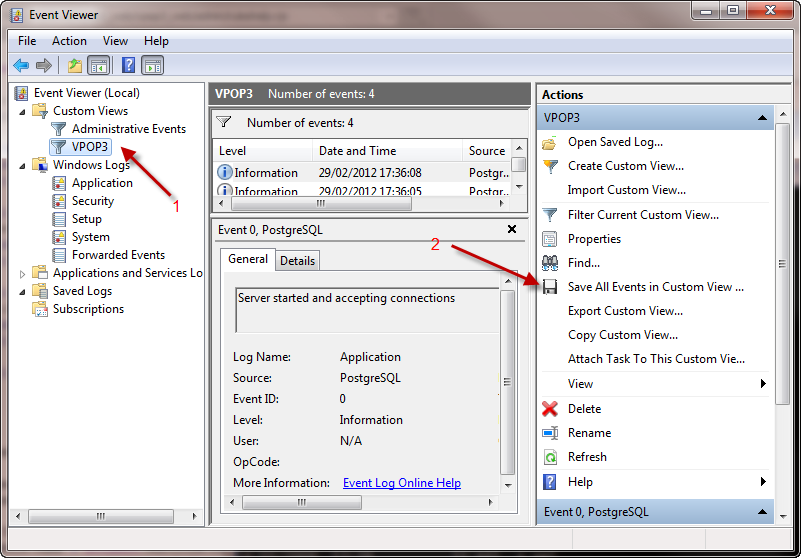Click the Application log icon in tree
Viewport: 801px width, 558px height.
click(59, 183)
